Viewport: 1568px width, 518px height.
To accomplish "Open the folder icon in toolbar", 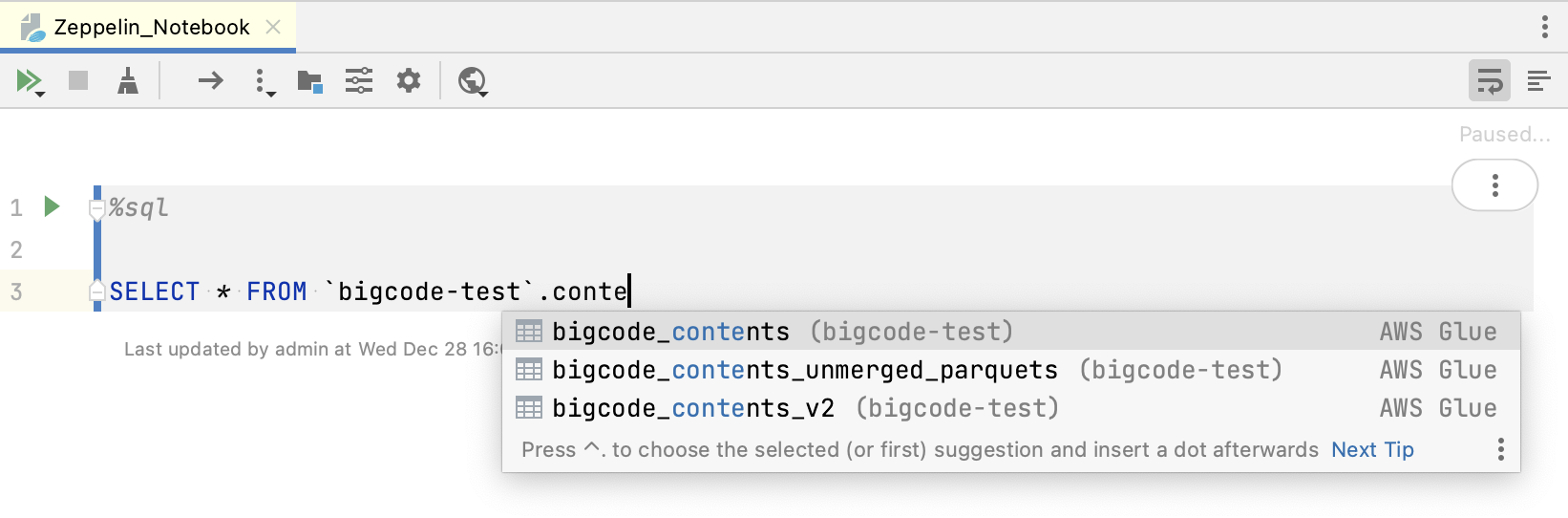I will coord(309,81).
